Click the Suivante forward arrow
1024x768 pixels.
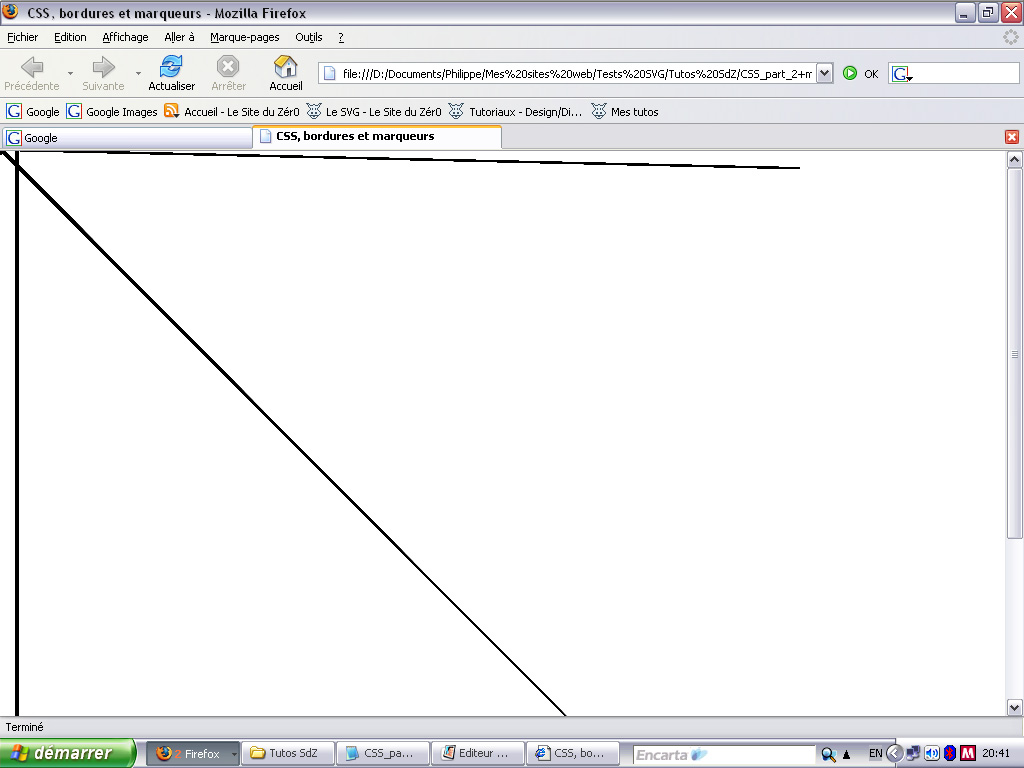103,67
